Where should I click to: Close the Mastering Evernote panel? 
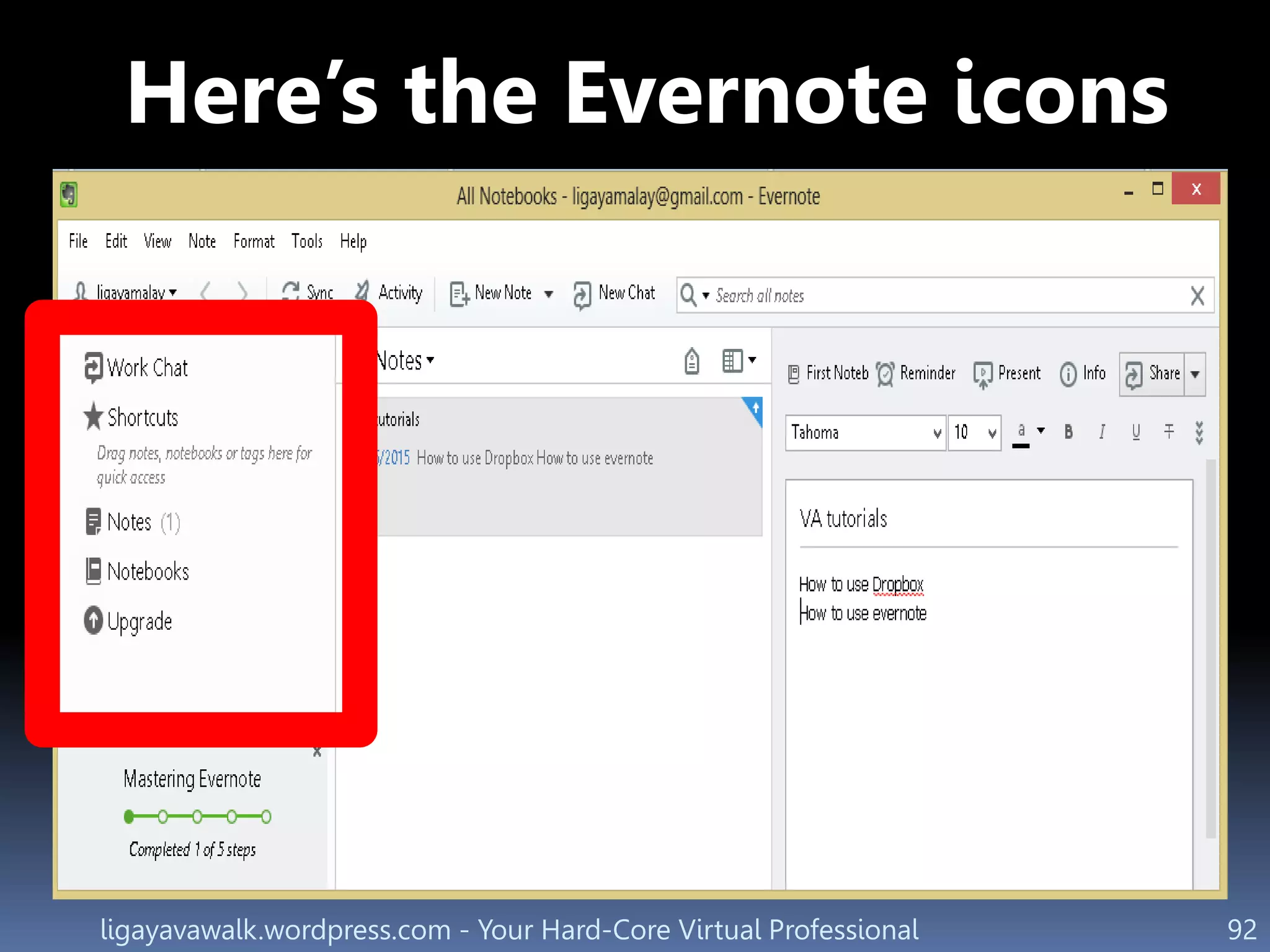pos(317,752)
